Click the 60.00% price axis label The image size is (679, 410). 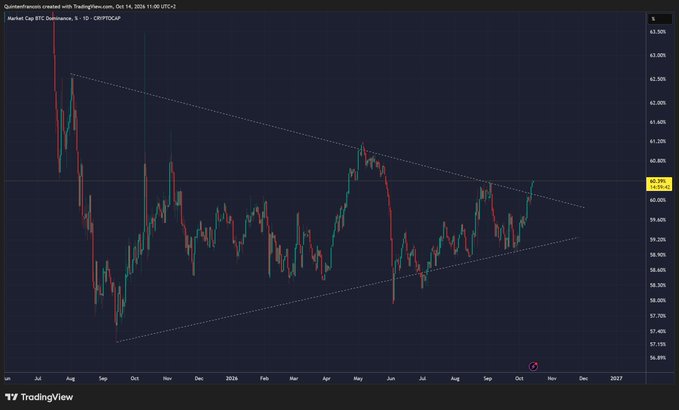pyautogui.click(x=657, y=200)
